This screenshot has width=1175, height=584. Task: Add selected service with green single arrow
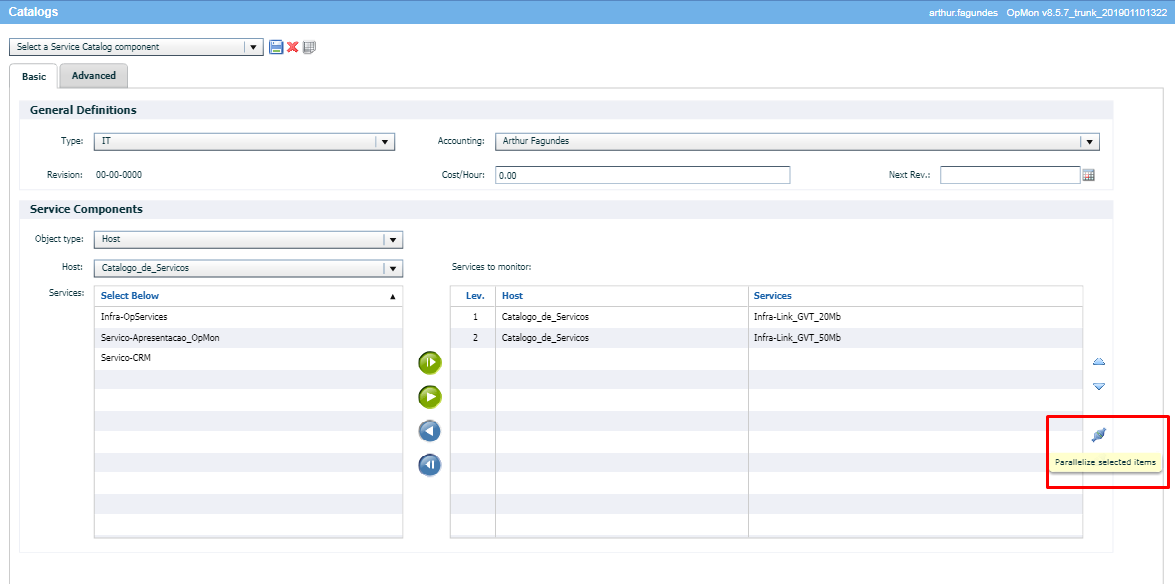429,397
